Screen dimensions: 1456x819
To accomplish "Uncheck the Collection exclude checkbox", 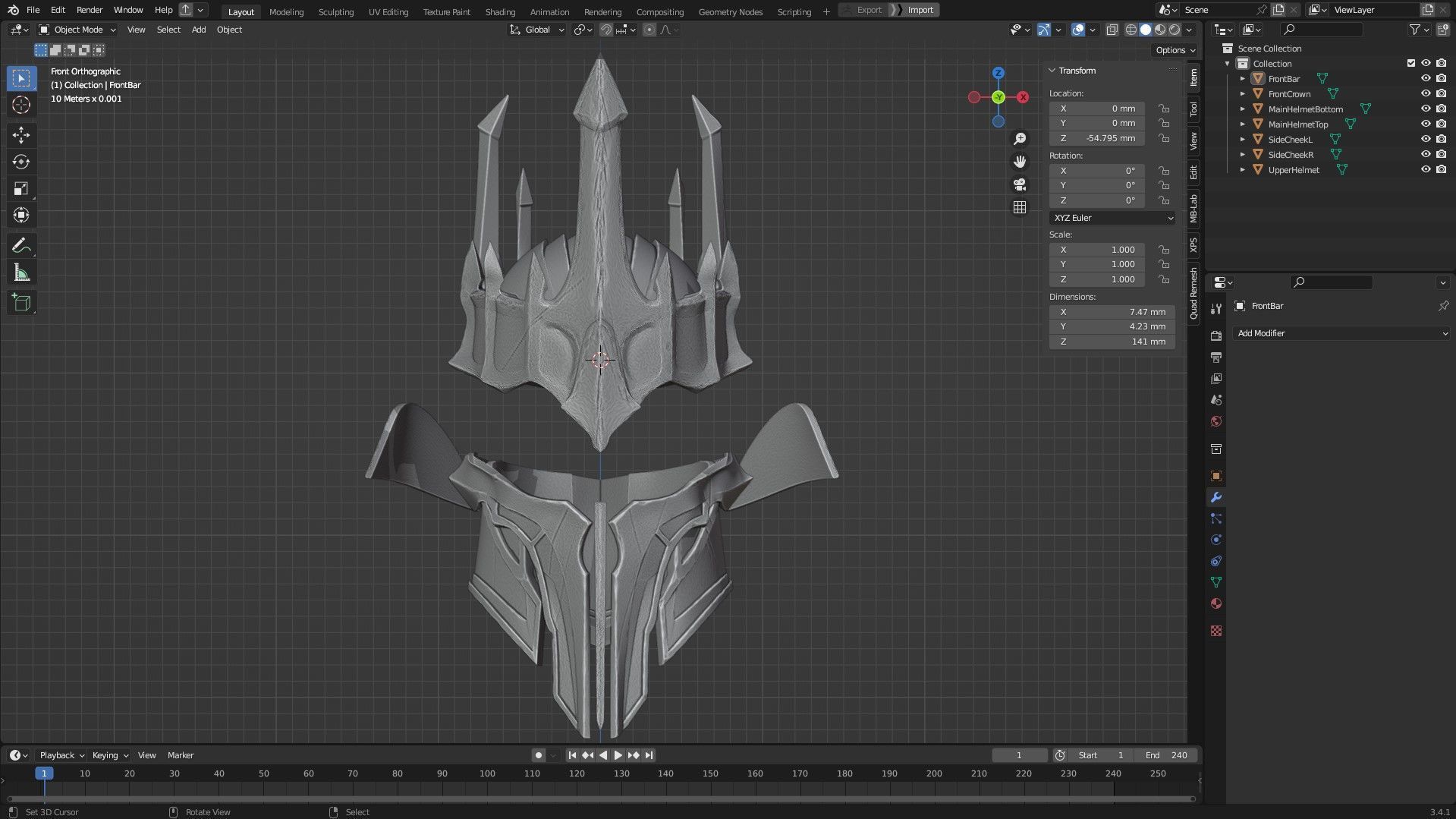I will point(1410,64).
